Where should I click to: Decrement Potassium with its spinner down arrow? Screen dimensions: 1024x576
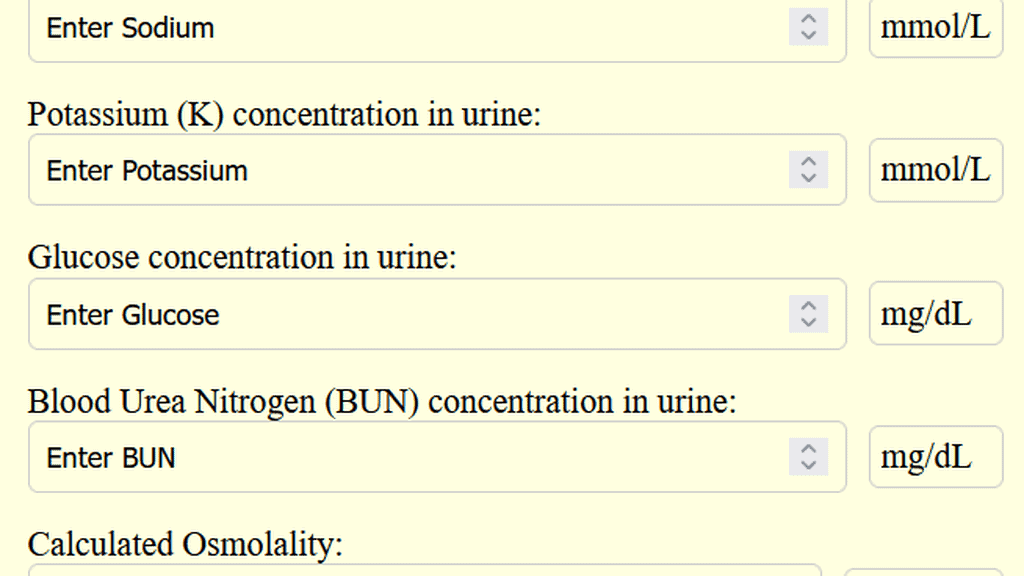[x=806, y=177]
